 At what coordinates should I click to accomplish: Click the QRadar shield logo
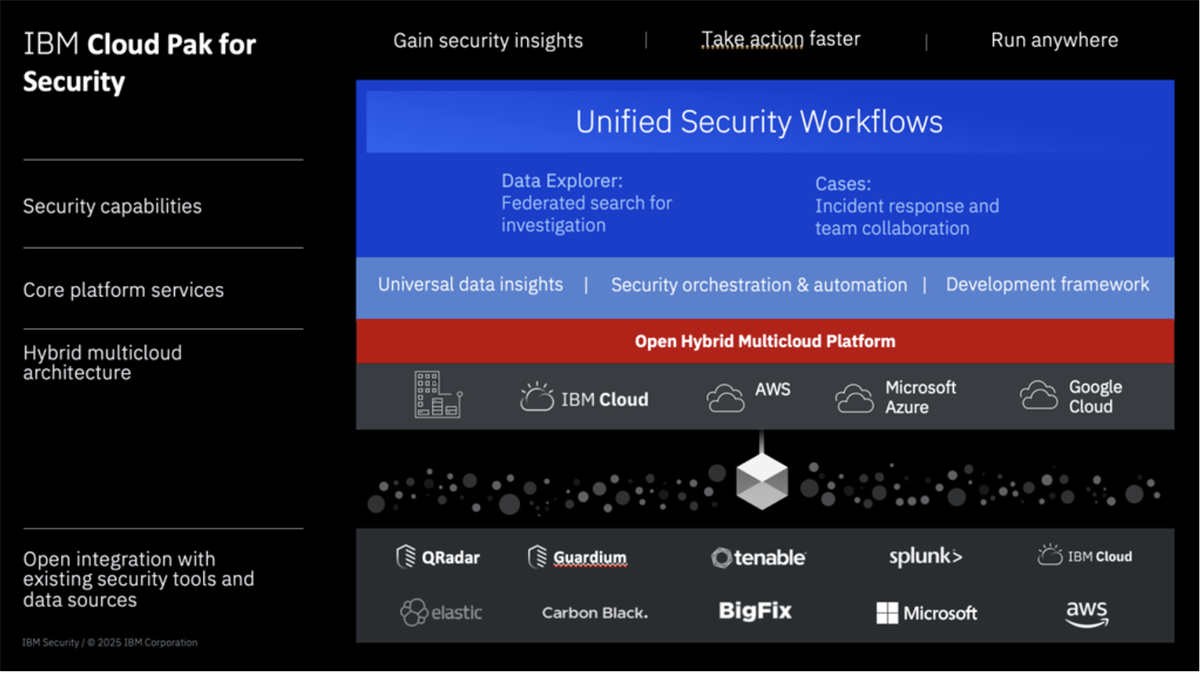click(x=406, y=557)
